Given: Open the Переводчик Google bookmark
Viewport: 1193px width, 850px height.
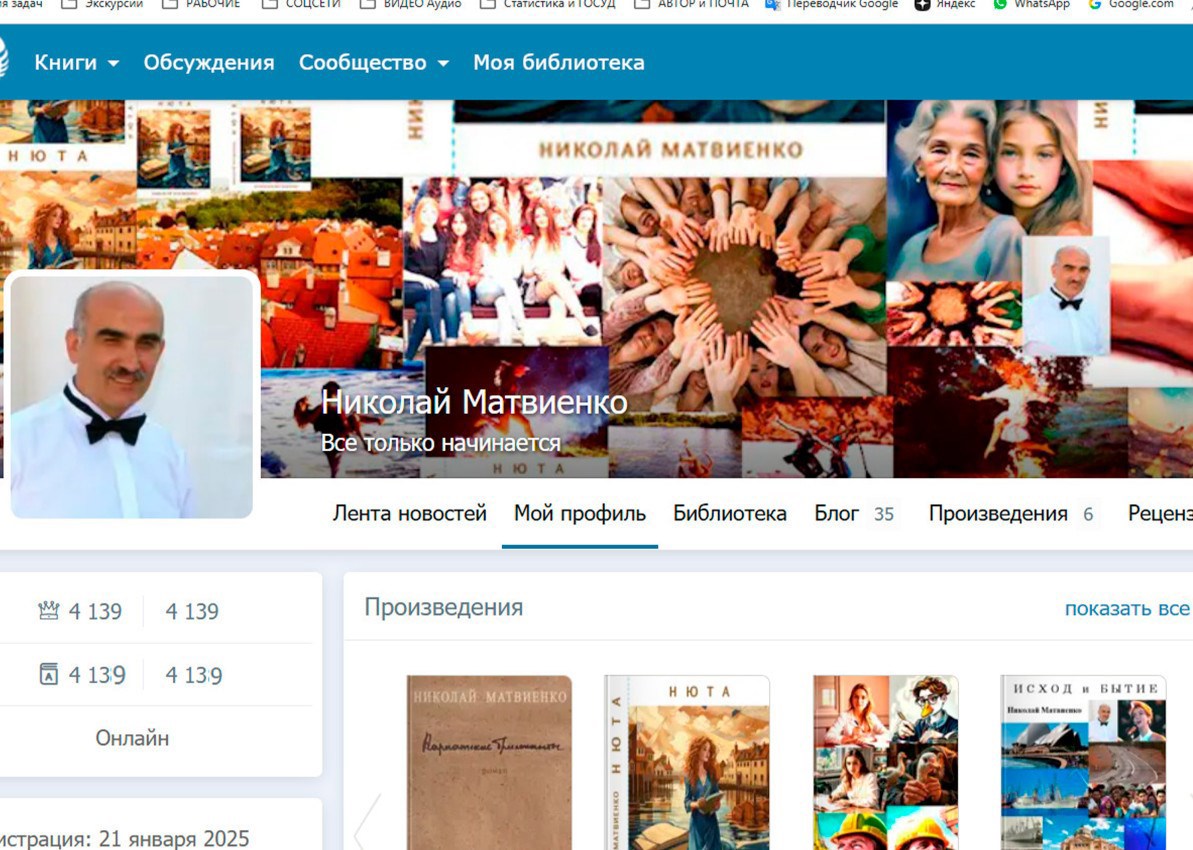Looking at the screenshot, I should [832, 5].
